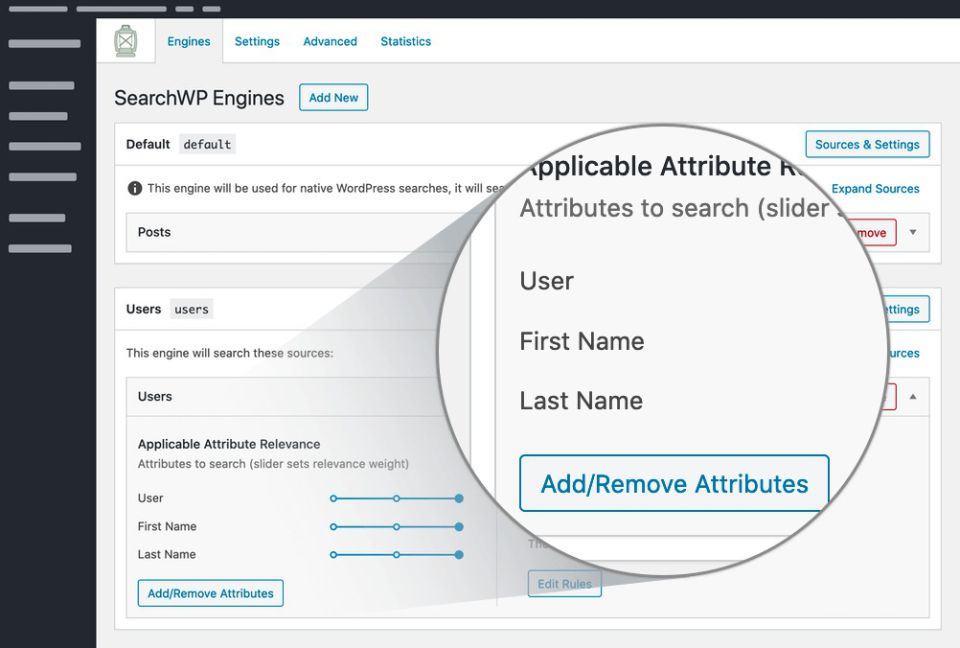View the Statistics tab
This screenshot has height=648, width=960.
tap(405, 42)
